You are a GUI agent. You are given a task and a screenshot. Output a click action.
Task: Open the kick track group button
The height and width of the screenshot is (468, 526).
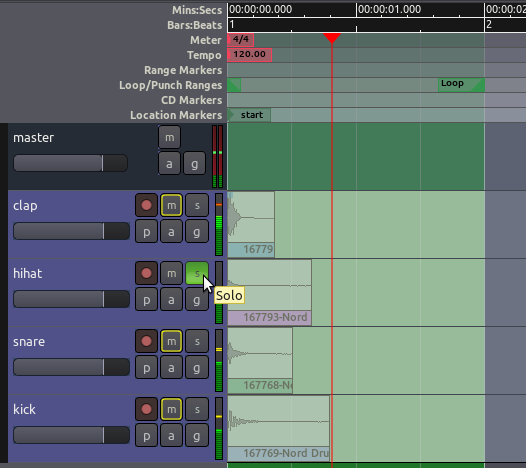point(197,436)
